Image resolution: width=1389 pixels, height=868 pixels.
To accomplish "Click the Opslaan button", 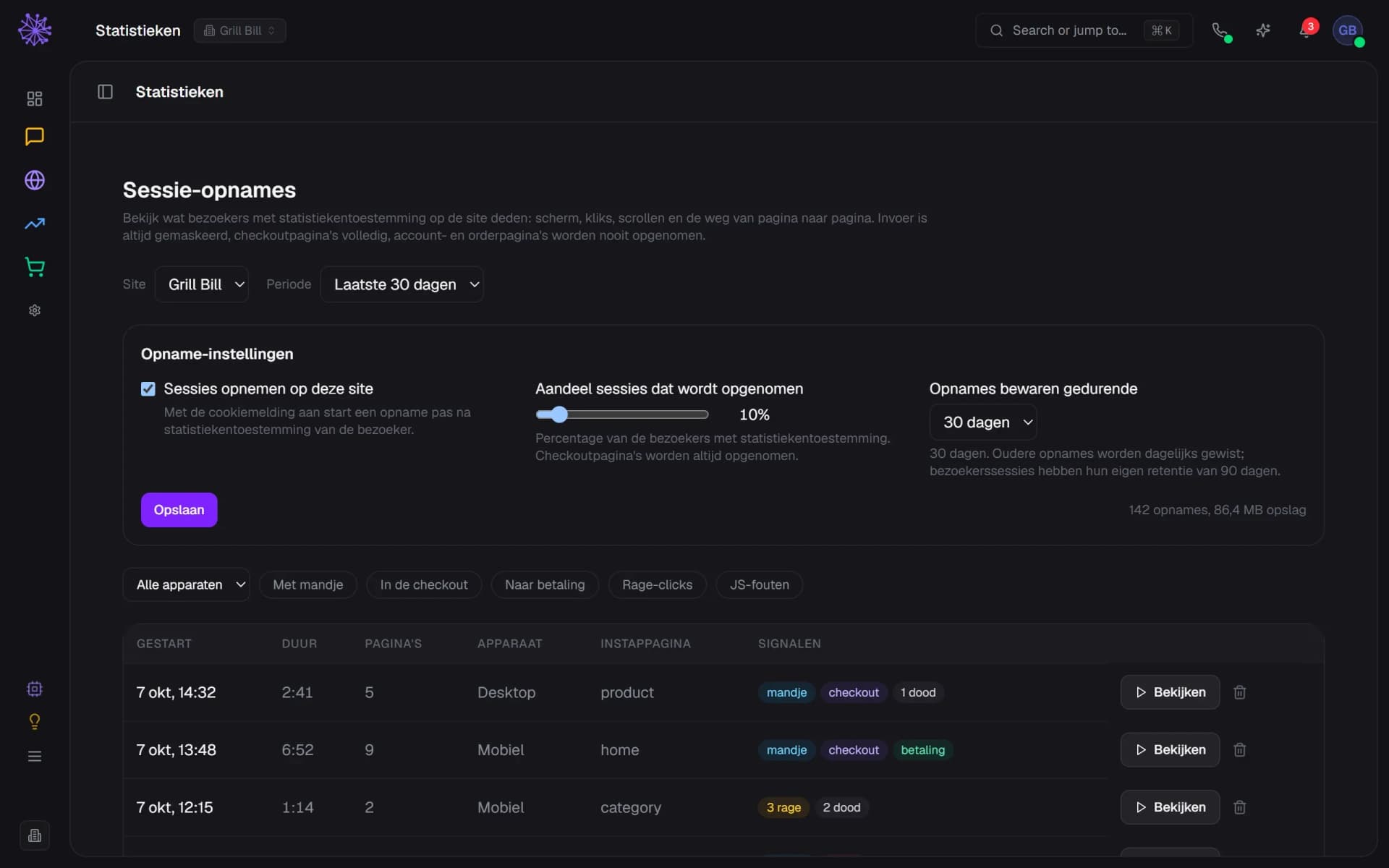I will coord(179,510).
